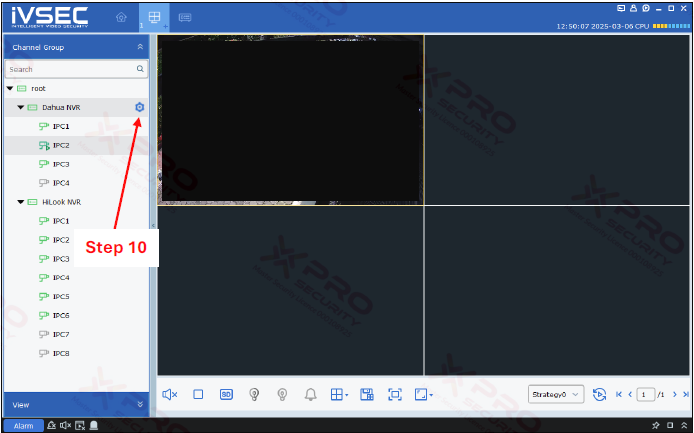Toggle the alarm-disabled siren icon
The image size is (694, 433).
[x=51, y=425]
